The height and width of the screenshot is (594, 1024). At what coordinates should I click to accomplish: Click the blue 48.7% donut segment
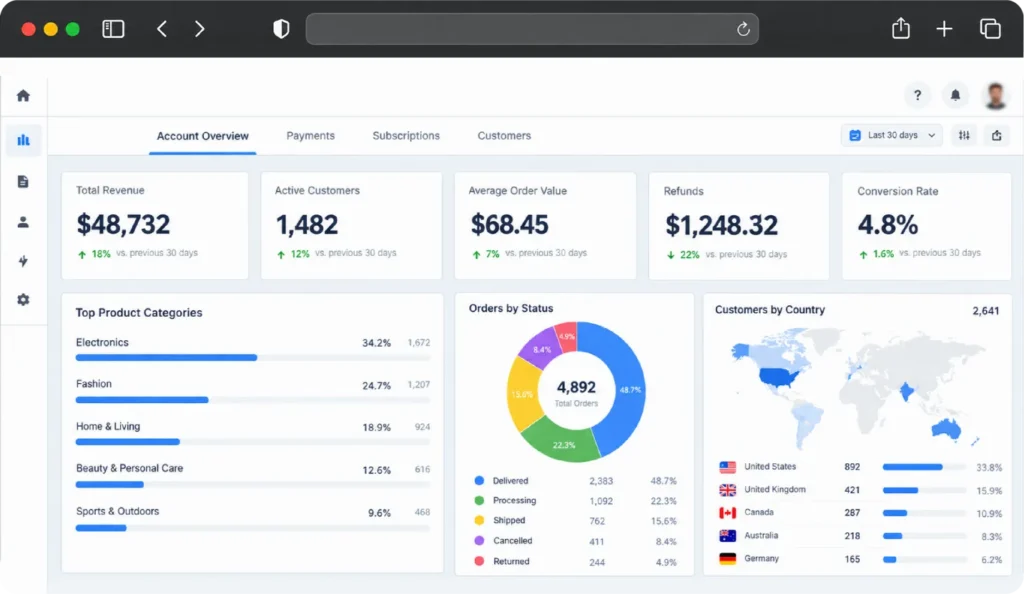(625, 390)
